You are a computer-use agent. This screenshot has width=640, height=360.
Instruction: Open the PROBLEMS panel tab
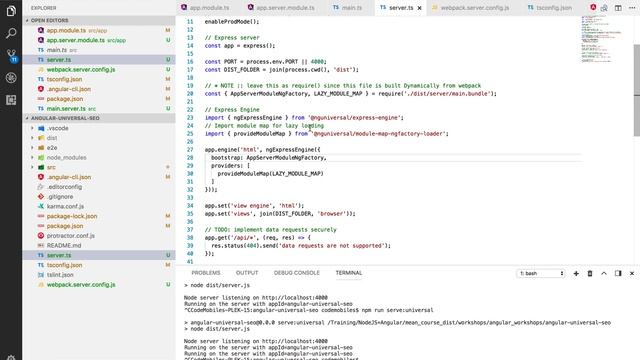[x=206, y=273]
